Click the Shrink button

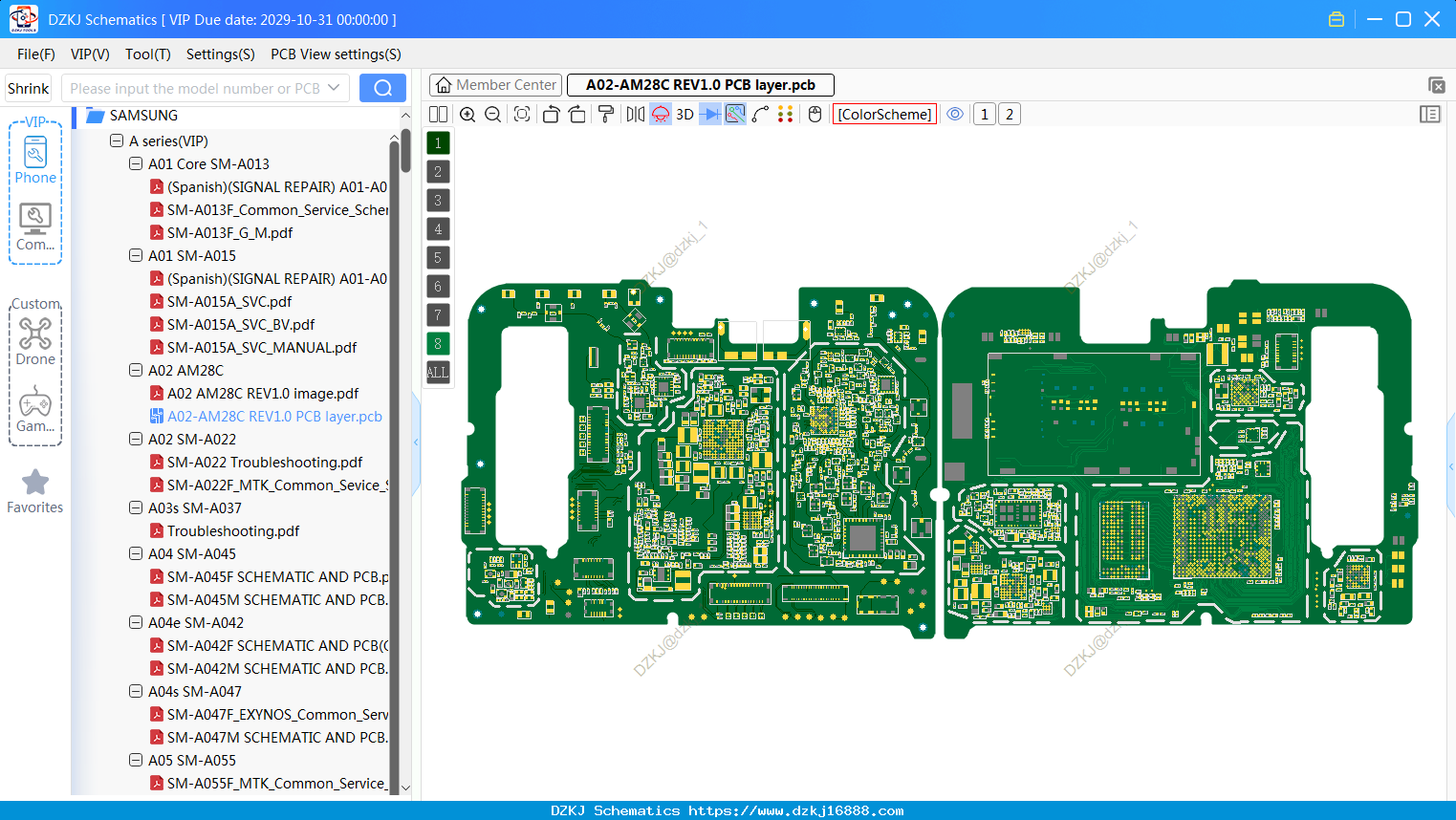[x=28, y=88]
